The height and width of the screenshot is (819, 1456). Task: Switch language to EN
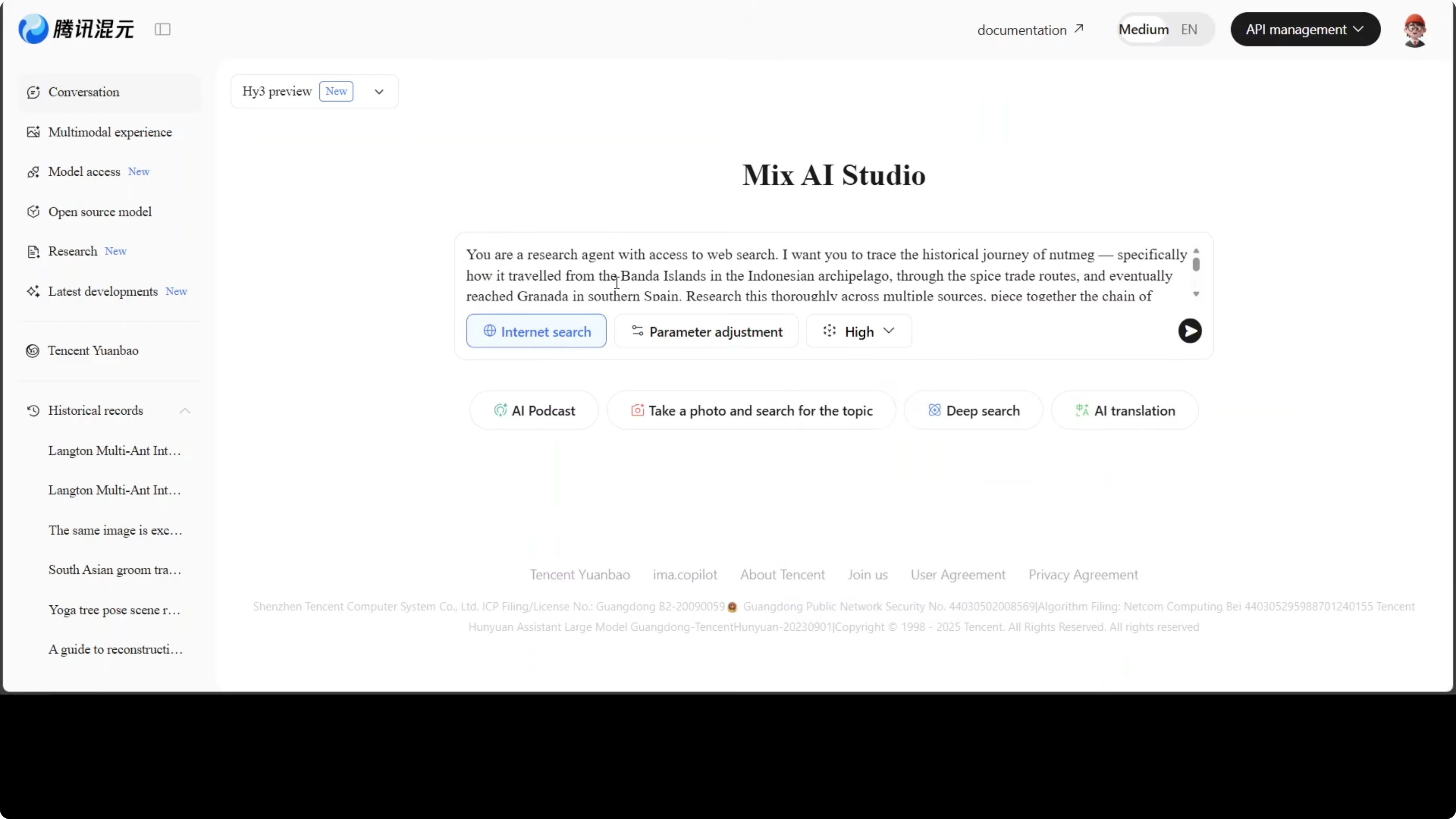tap(1189, 29)
